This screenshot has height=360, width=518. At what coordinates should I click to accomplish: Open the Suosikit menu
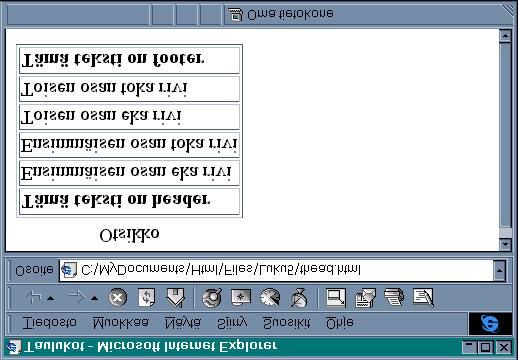tap(286, 323)
